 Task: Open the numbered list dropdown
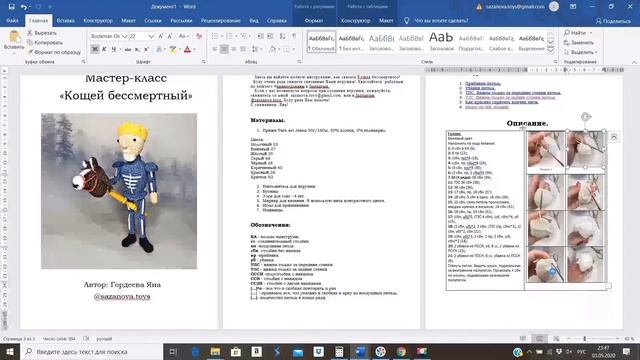point(236,36)
